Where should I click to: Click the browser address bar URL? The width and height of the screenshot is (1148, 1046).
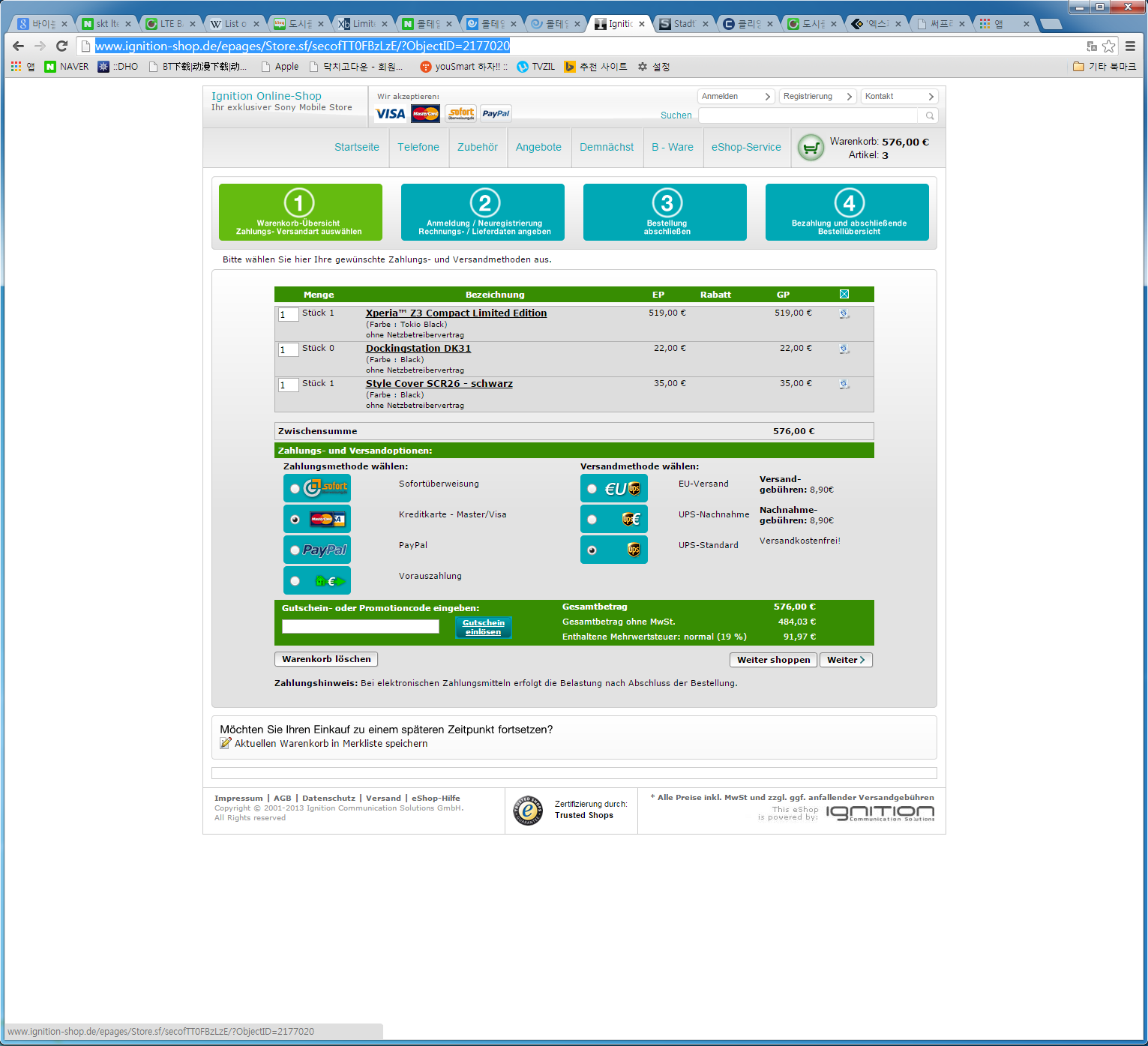(302, 46)
